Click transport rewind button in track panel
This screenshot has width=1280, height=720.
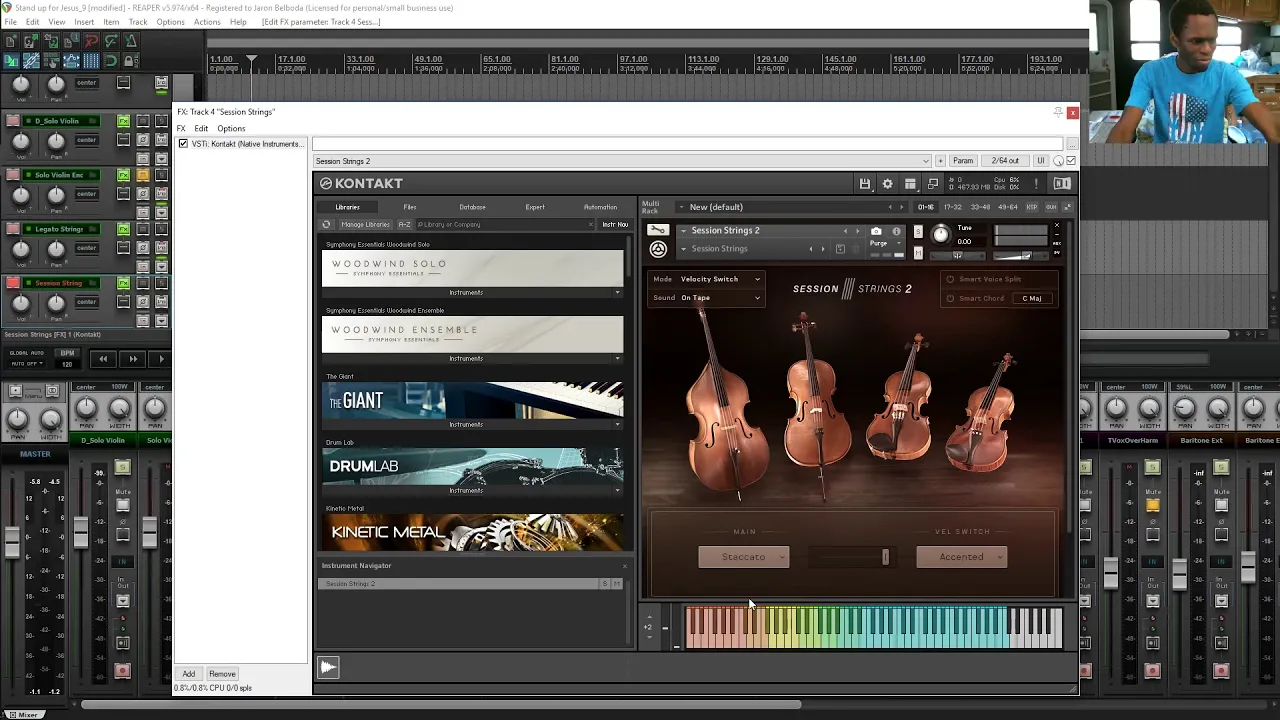pyautogui.click(x=103, y=359)
